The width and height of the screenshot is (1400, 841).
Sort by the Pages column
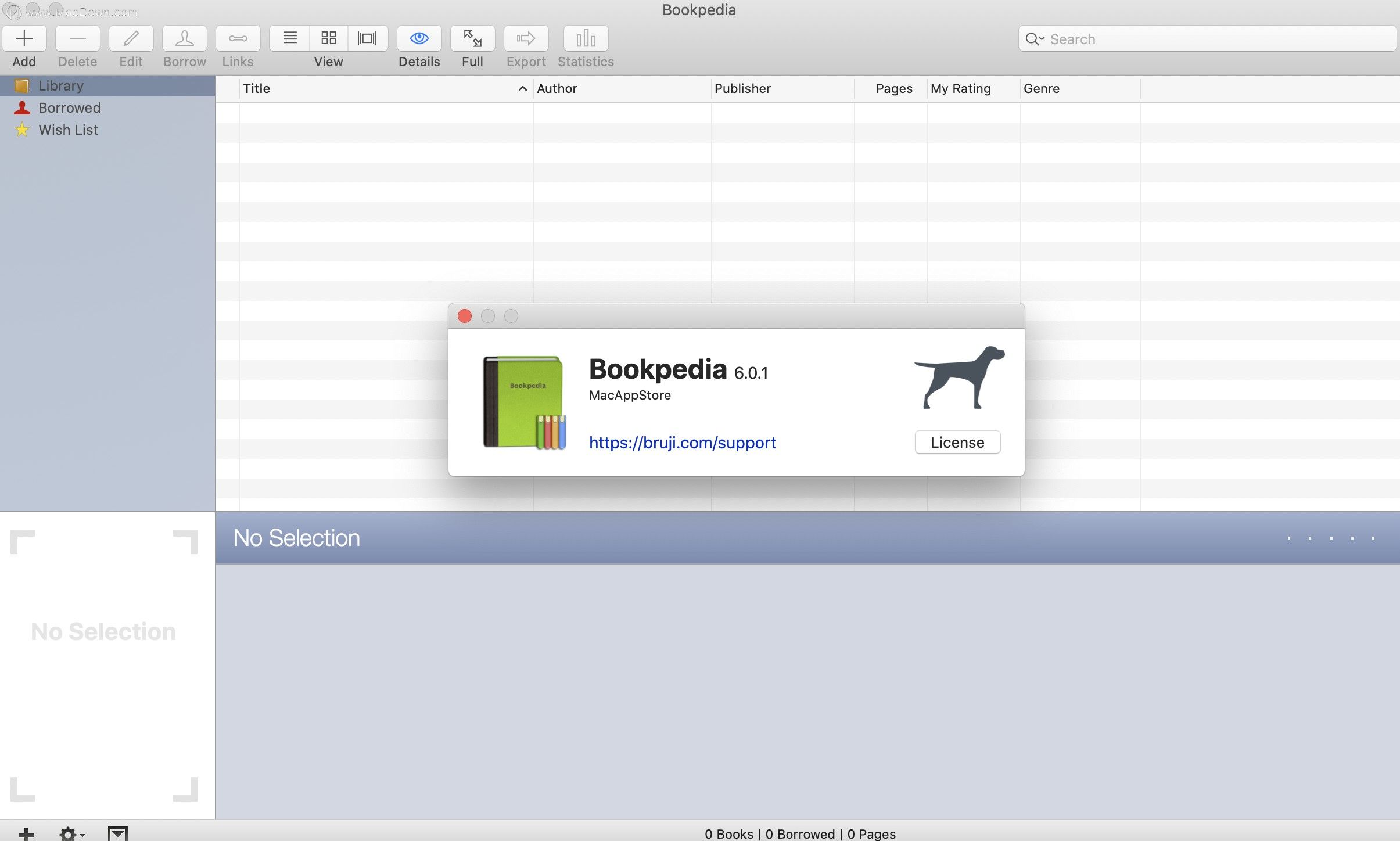[891, 89]
